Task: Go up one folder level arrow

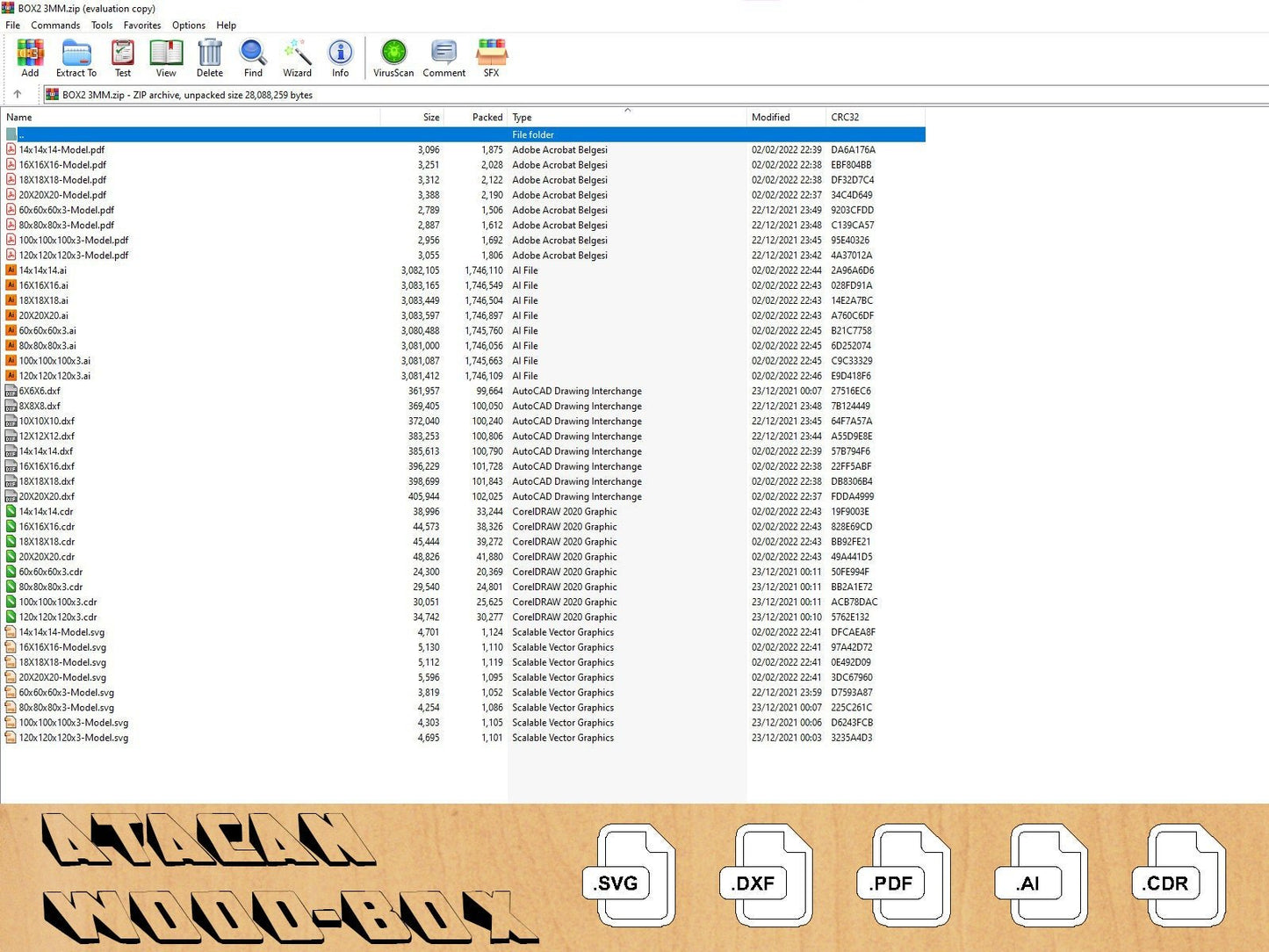Action: tap(18, 95)
